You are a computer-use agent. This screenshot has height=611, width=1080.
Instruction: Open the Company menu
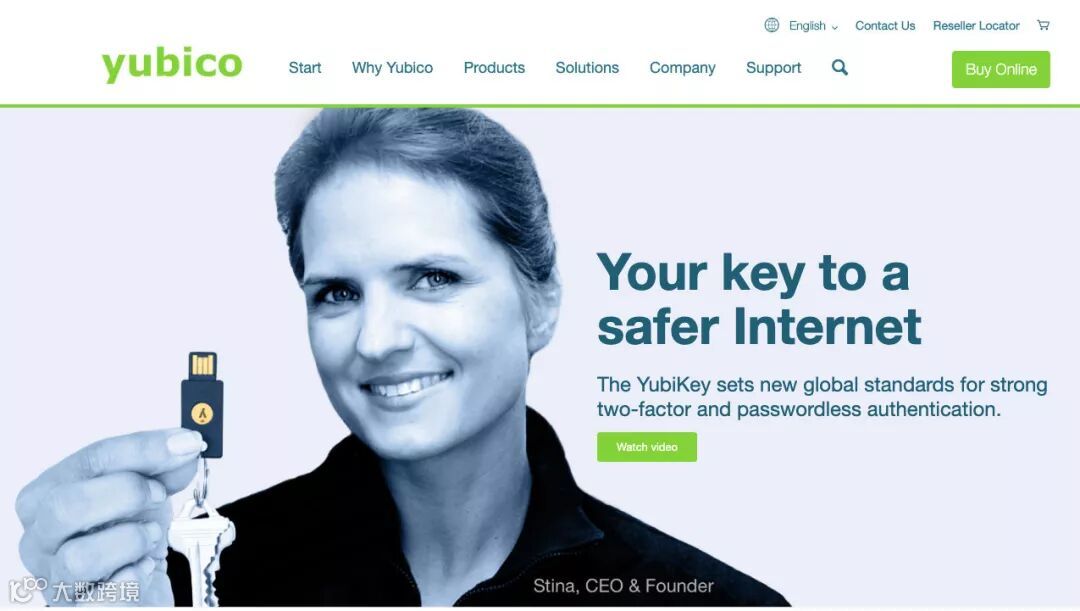(682, 68)
